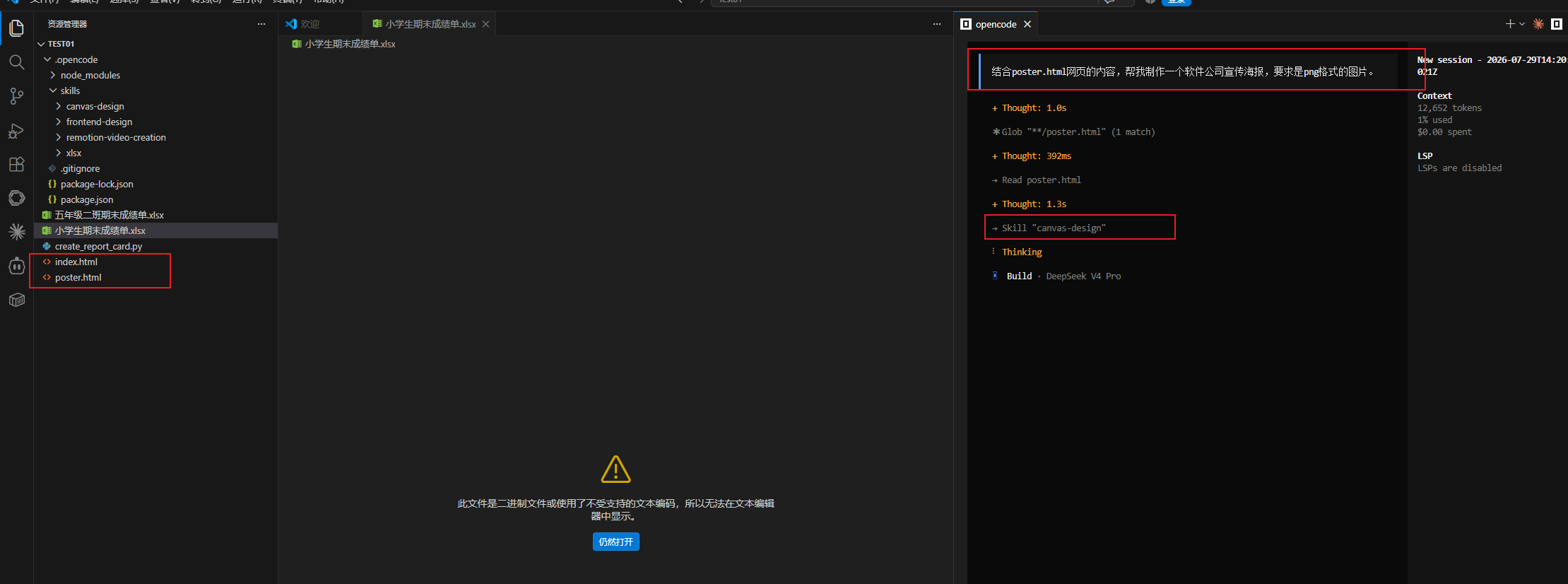Image resolution: width=1568 pixels, height=584 pixels.
Task: Open the Search view in activity bar
Action: [x=16, y=62]
